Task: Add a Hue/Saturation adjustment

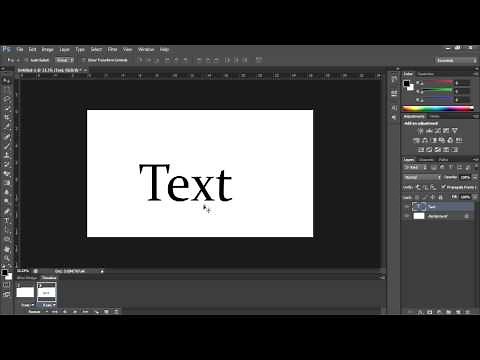Action: [417, 140]
